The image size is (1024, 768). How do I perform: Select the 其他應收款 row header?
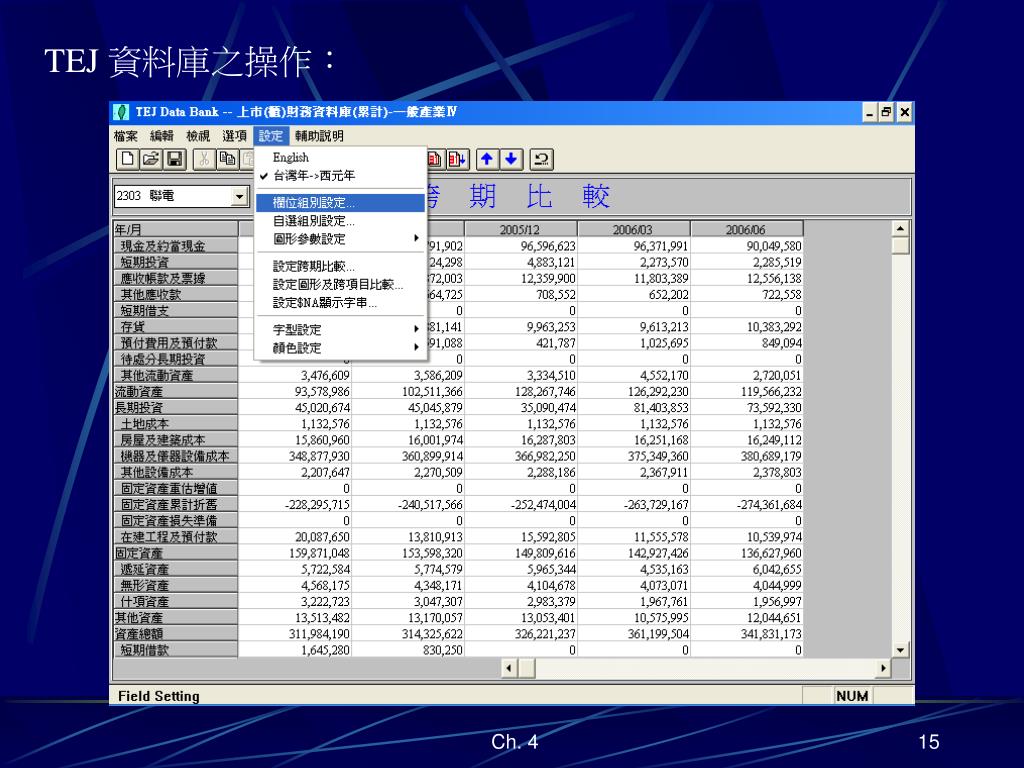[x=176, y=295]
